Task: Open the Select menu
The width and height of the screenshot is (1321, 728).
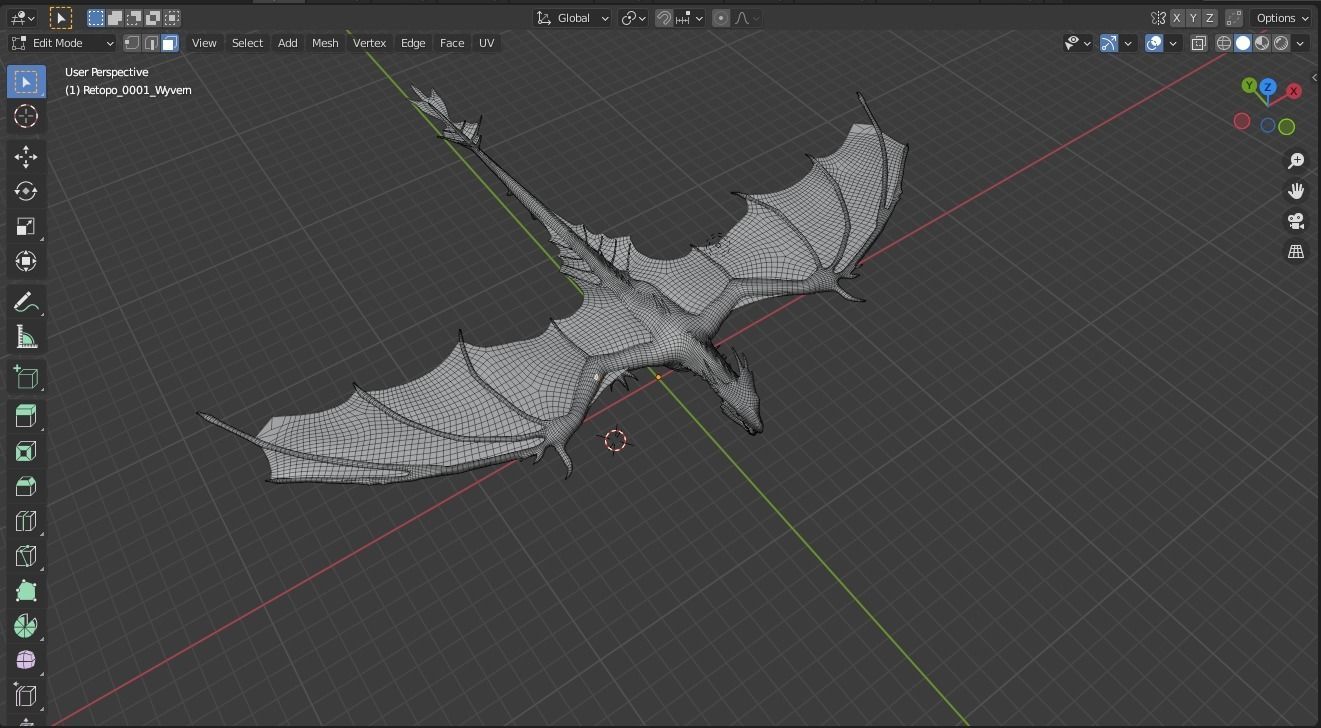Action: click(247, 43)
